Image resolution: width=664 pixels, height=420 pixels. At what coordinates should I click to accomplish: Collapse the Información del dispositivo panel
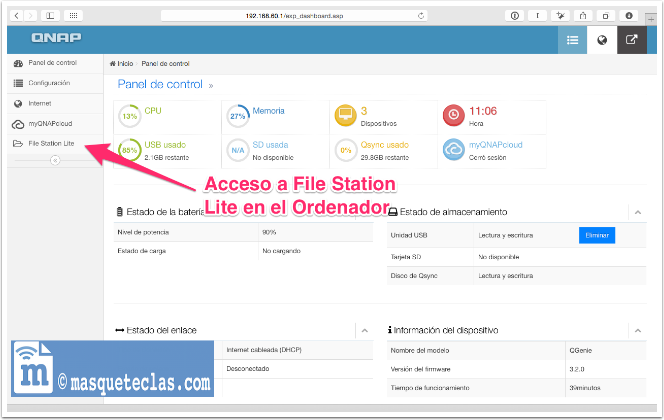coord(637,329)
